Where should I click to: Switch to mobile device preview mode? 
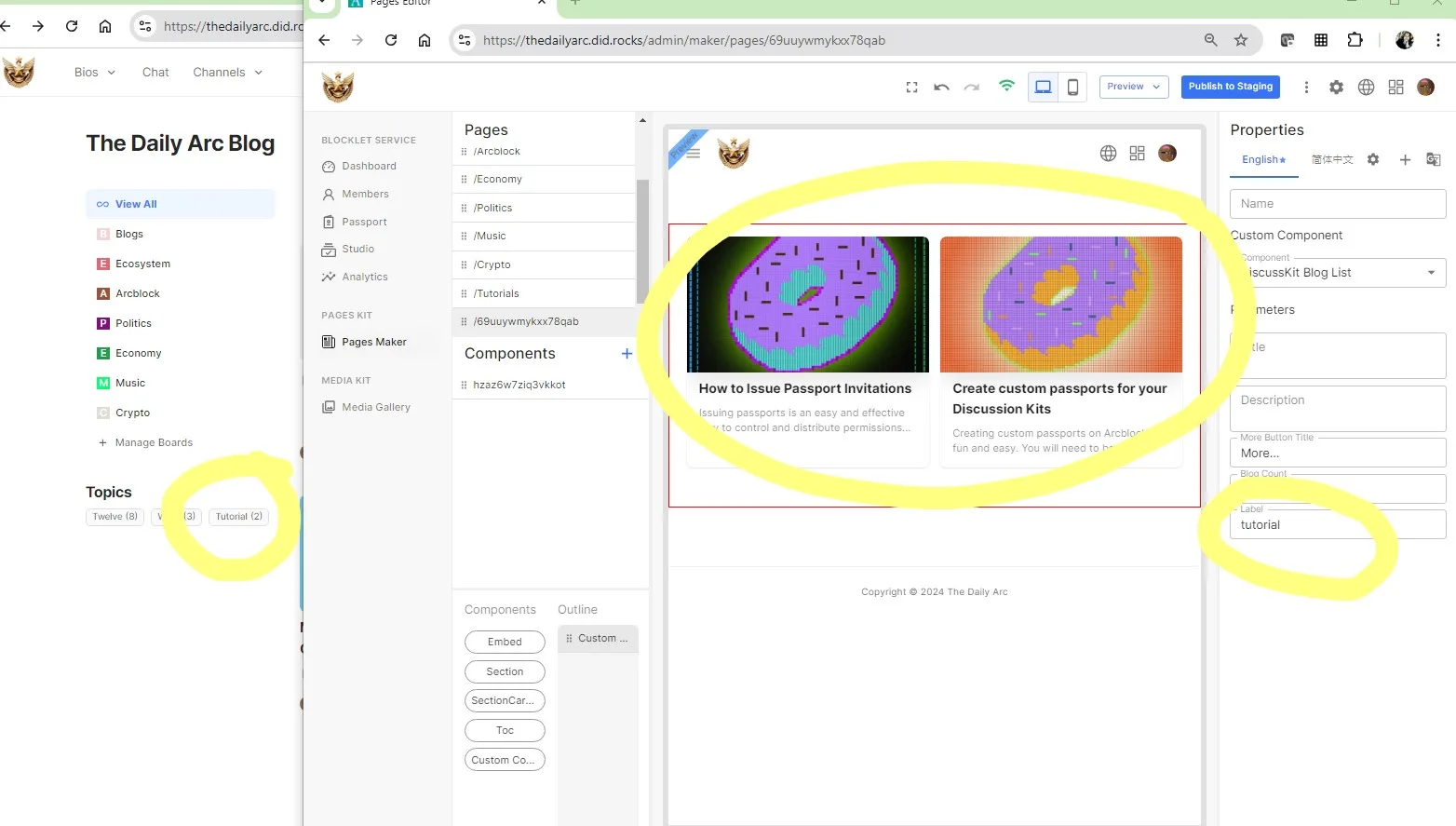(1072, 87)
